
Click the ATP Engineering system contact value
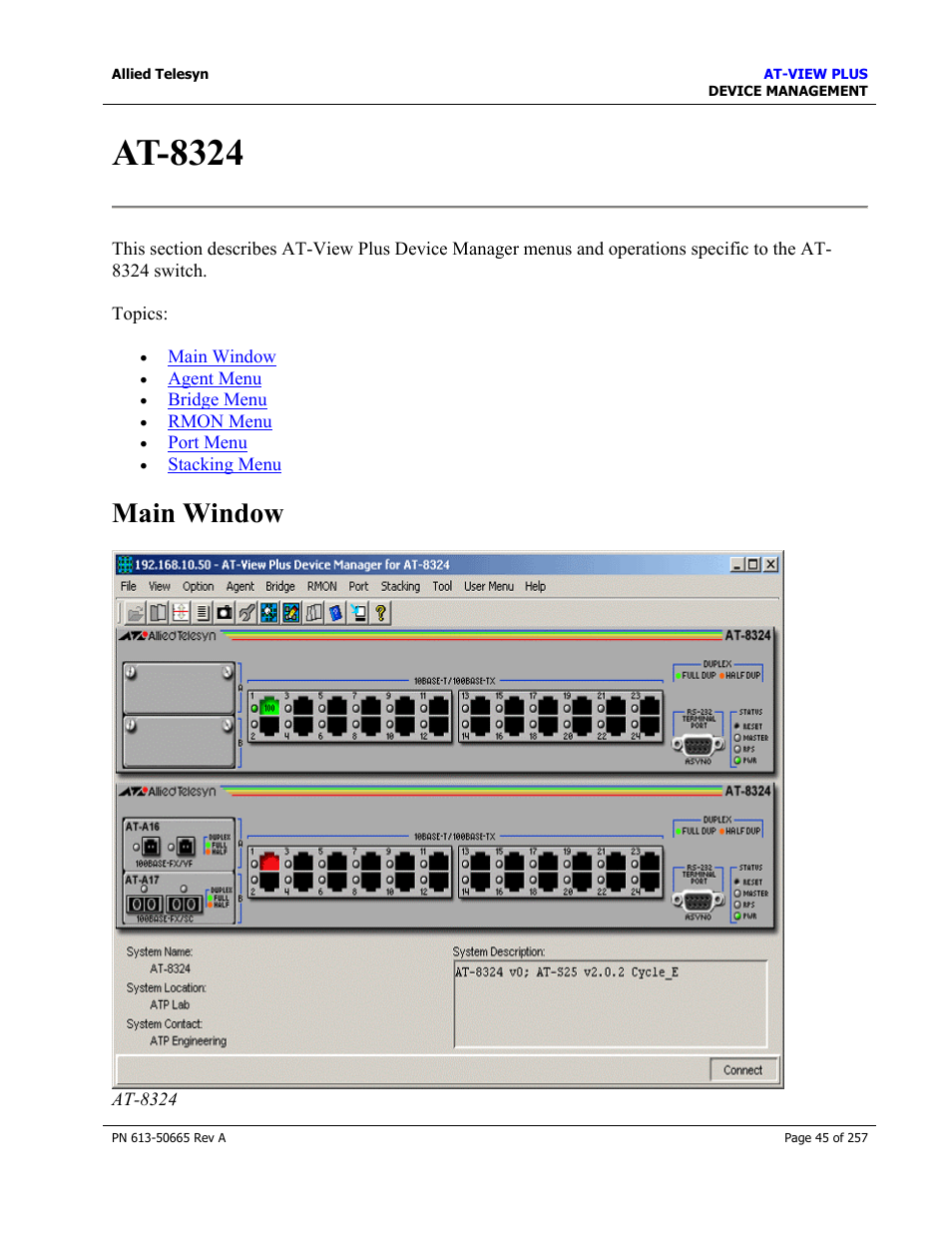pyautogui.click(x=189, y=1041)
